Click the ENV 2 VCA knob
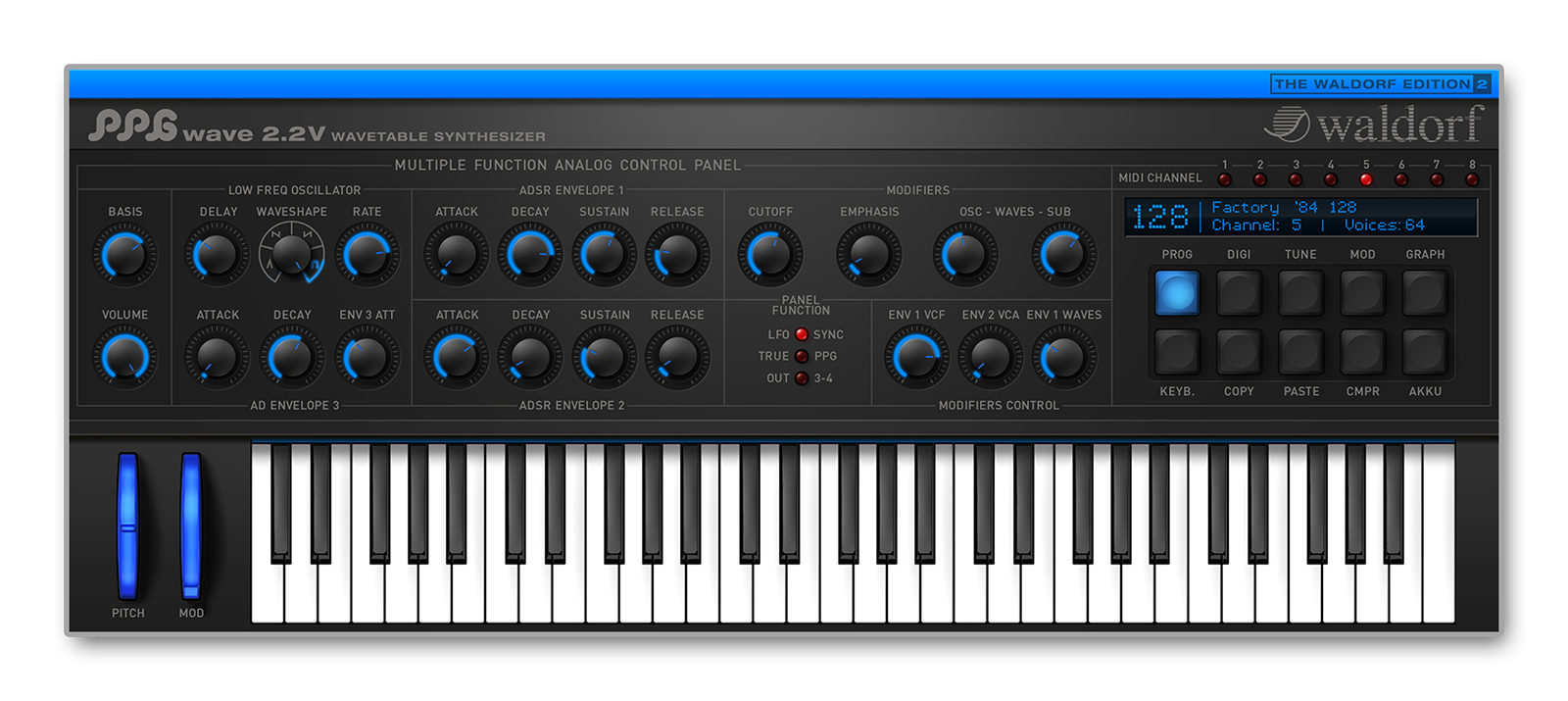The height and width of the screenshot is (701, 1568). [x=990, y=358]
